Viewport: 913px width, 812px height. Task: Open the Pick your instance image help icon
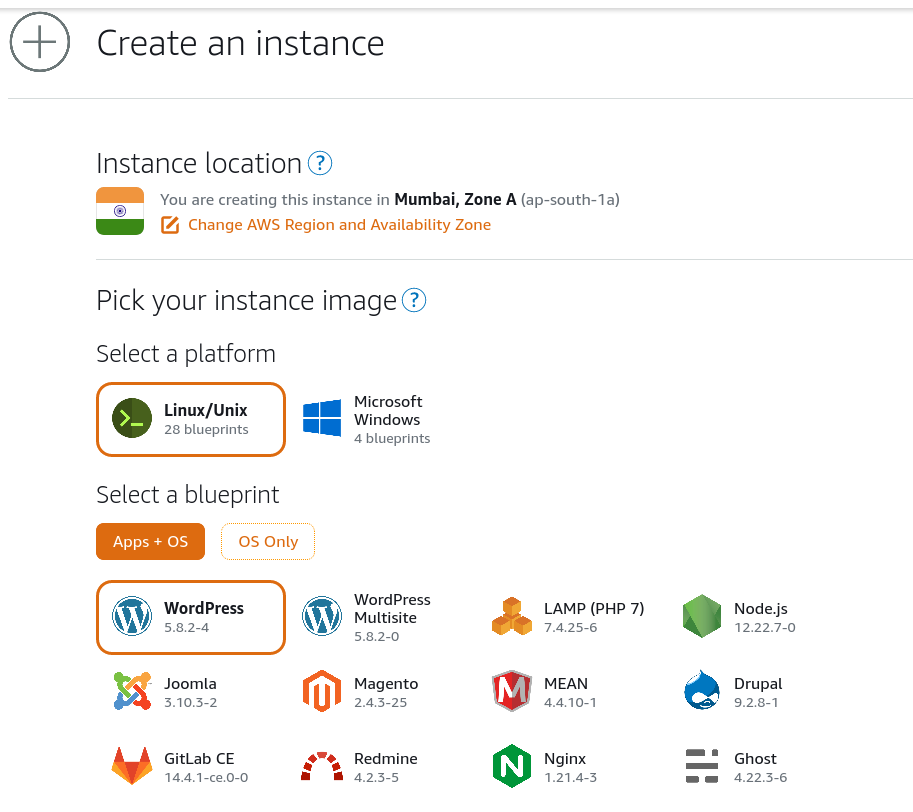[x=414, y=300]
